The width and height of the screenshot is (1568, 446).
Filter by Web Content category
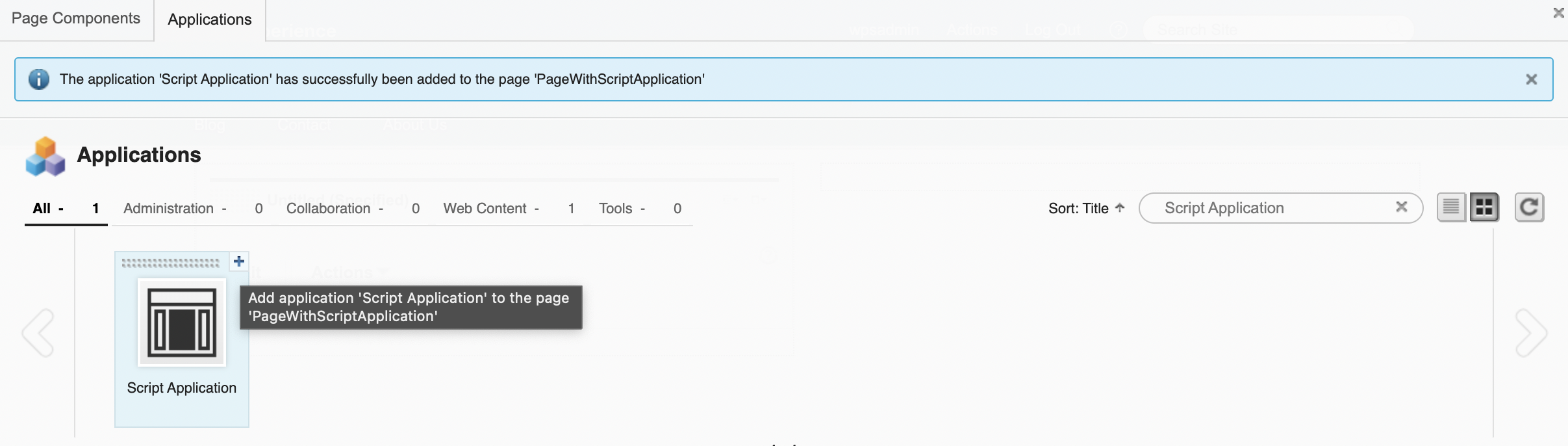click(x=509, y=209)
